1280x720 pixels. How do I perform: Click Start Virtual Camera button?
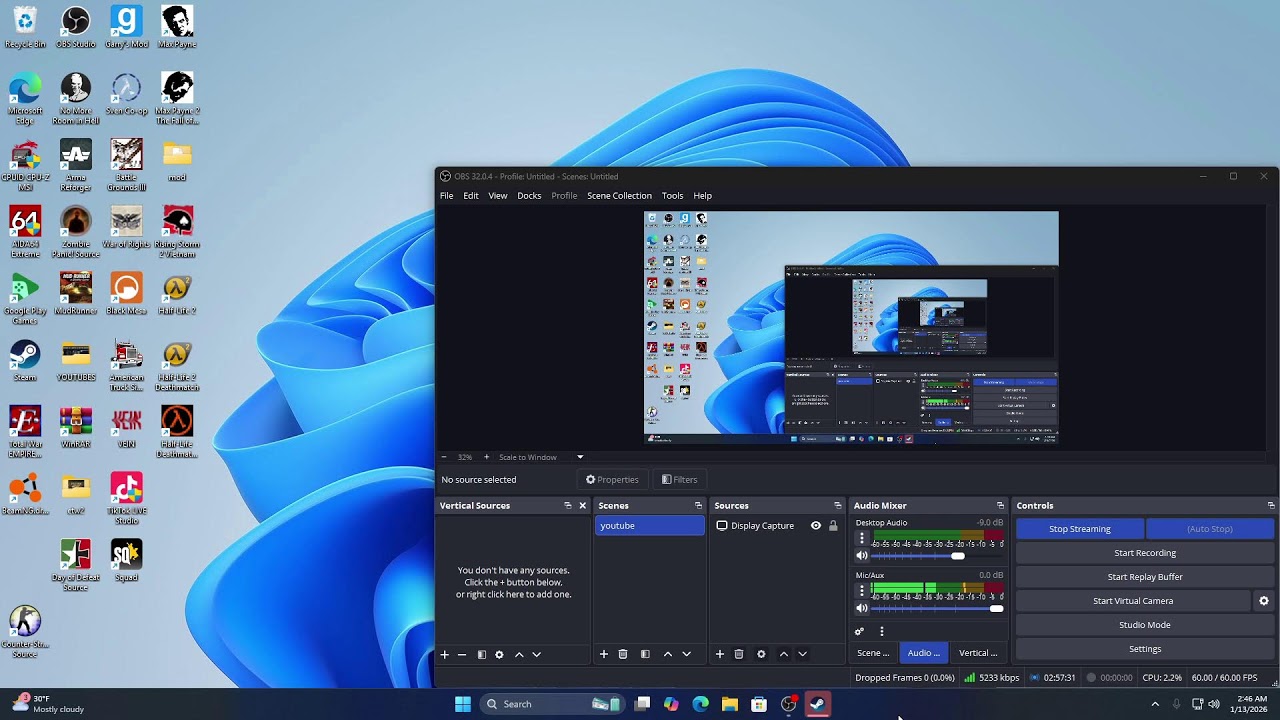coord(1133,601)
